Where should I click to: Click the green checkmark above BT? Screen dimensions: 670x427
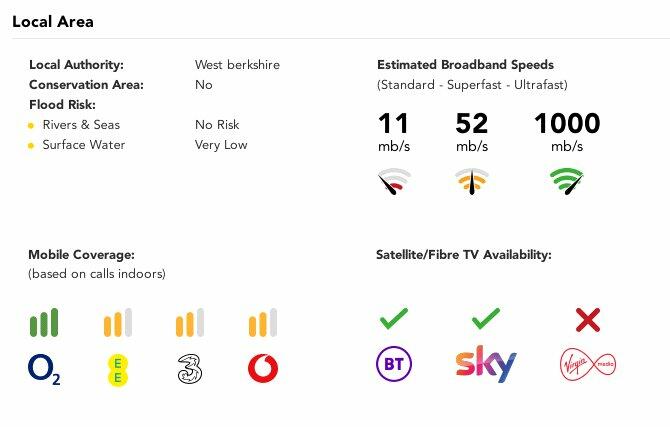[393, 320]
